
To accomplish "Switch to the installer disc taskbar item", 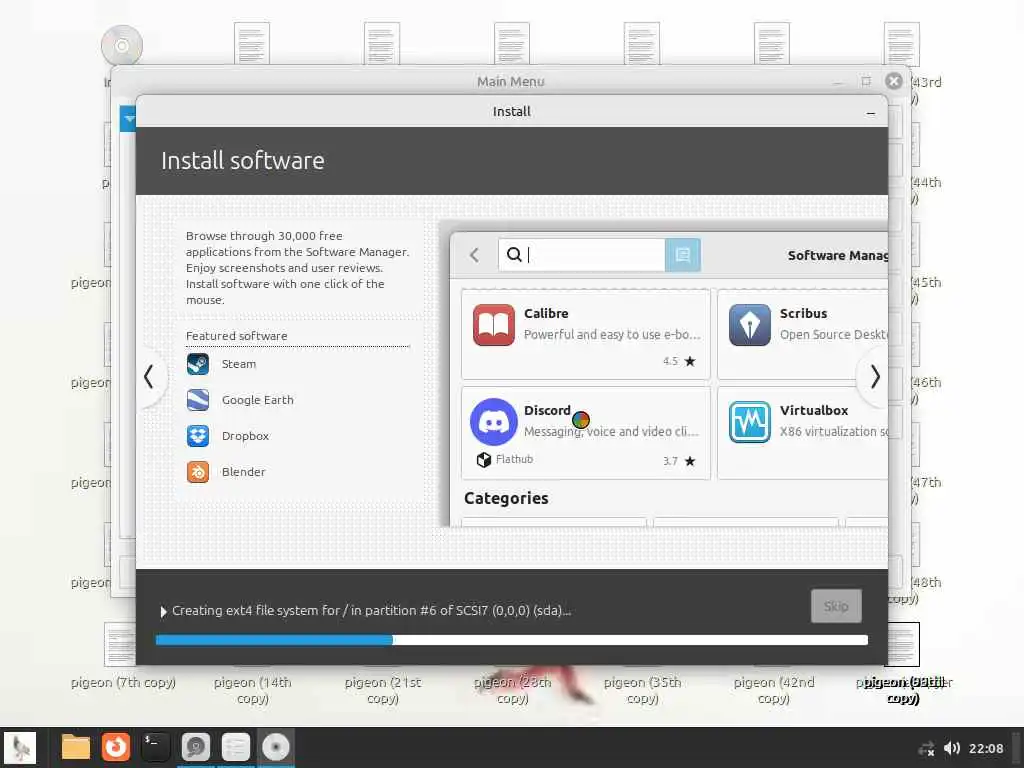I will pos(276,747).
